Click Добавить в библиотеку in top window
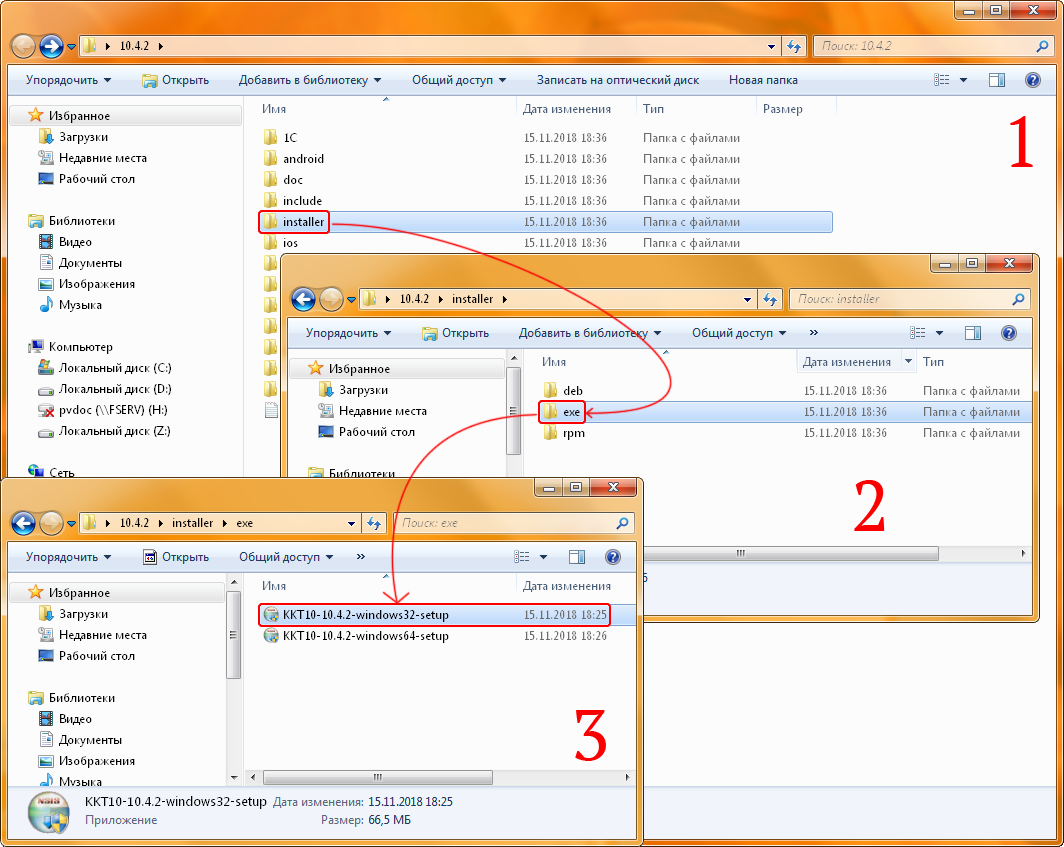Viewport: 1064px width, 847px height. 309,80
